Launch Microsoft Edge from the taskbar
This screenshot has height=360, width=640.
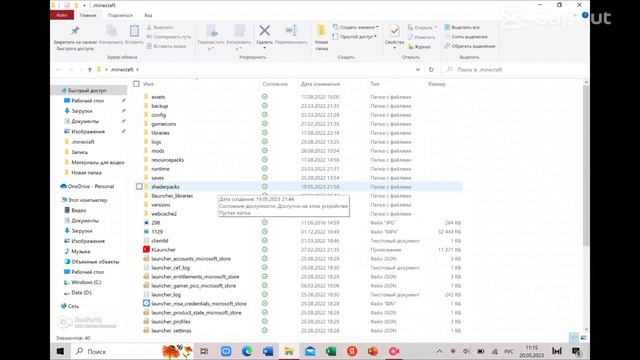(x=247, y=351)
